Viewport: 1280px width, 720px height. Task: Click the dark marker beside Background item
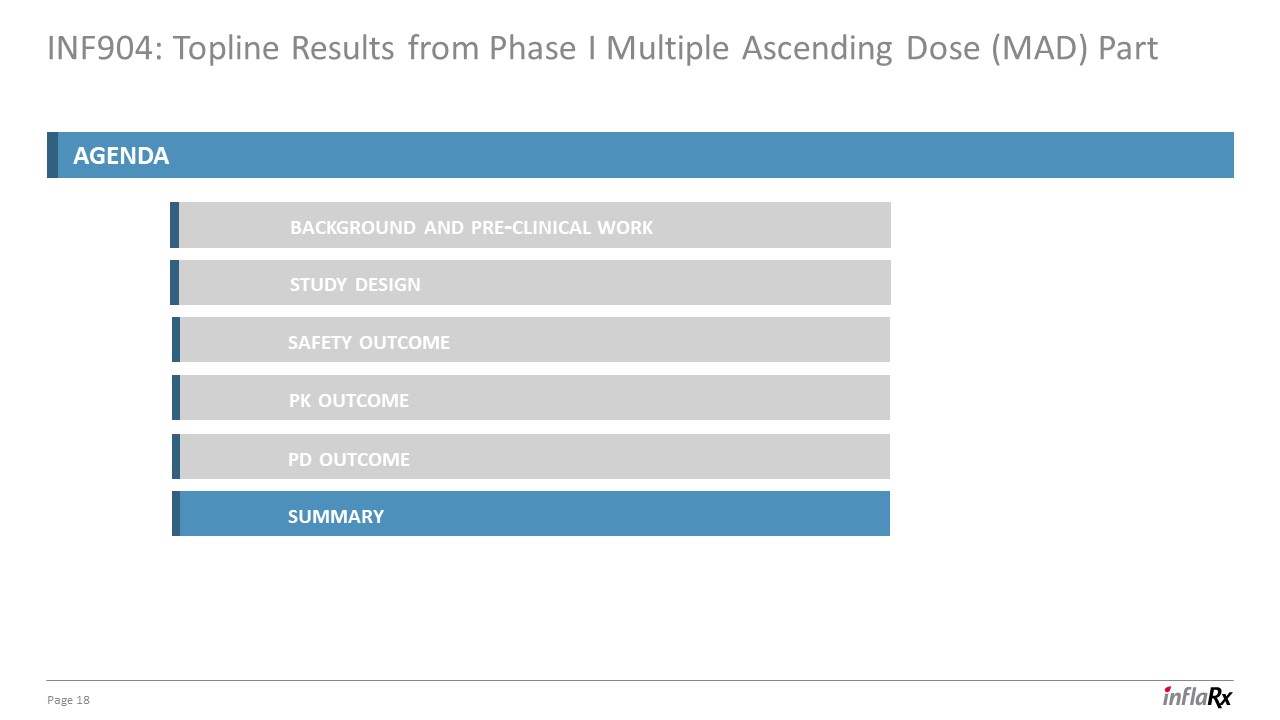click(x=174, y=225)
